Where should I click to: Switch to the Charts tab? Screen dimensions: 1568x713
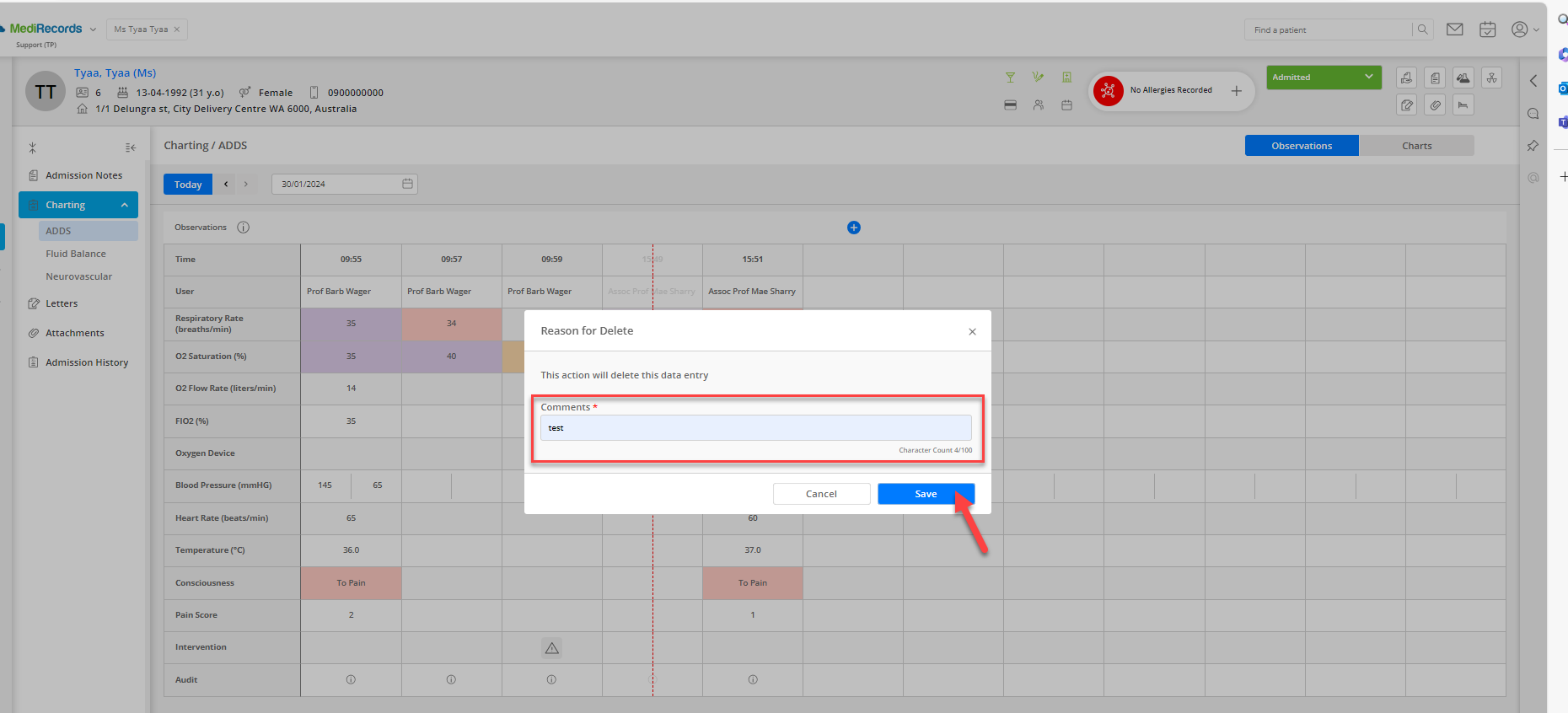point(1417,146)
